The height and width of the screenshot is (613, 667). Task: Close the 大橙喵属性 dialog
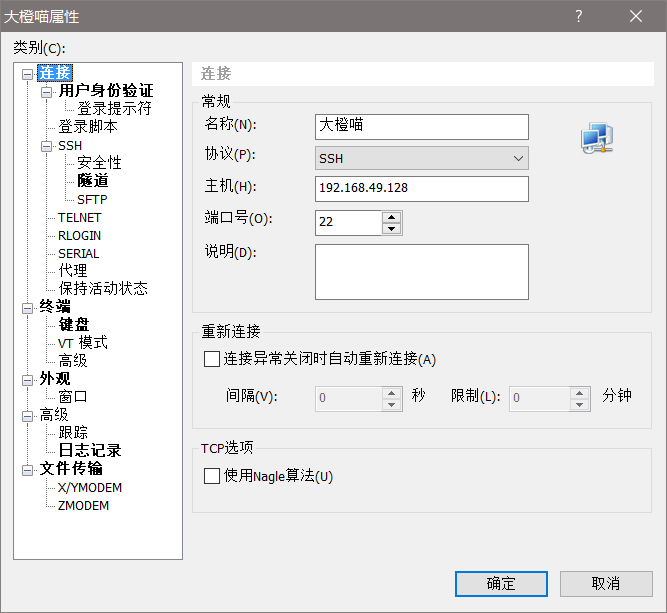[x=636, y=16]
